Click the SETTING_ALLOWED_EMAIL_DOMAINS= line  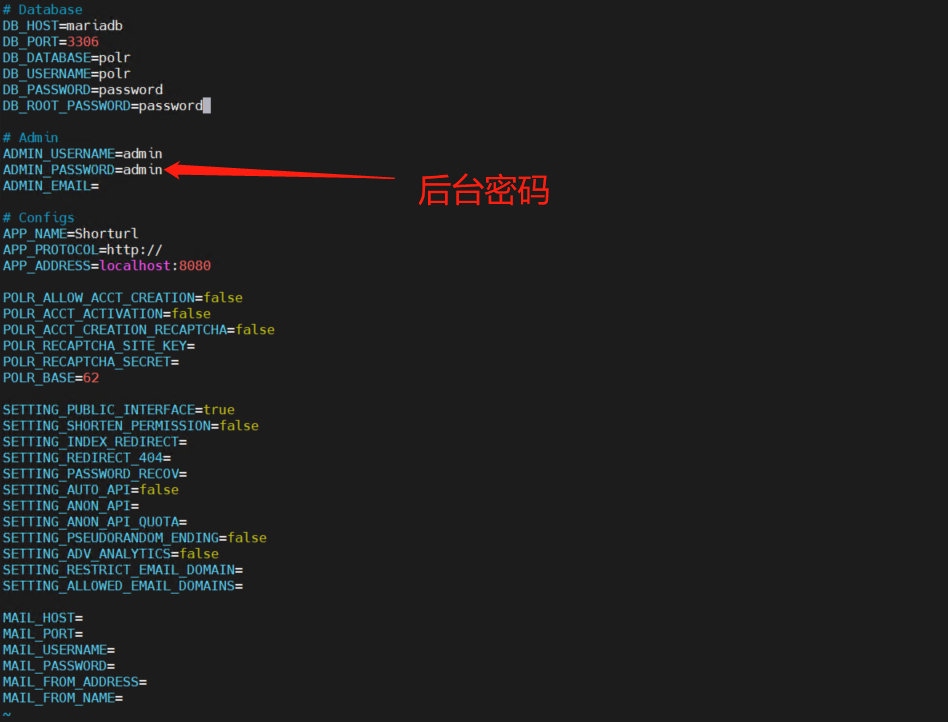coord(122,586)
